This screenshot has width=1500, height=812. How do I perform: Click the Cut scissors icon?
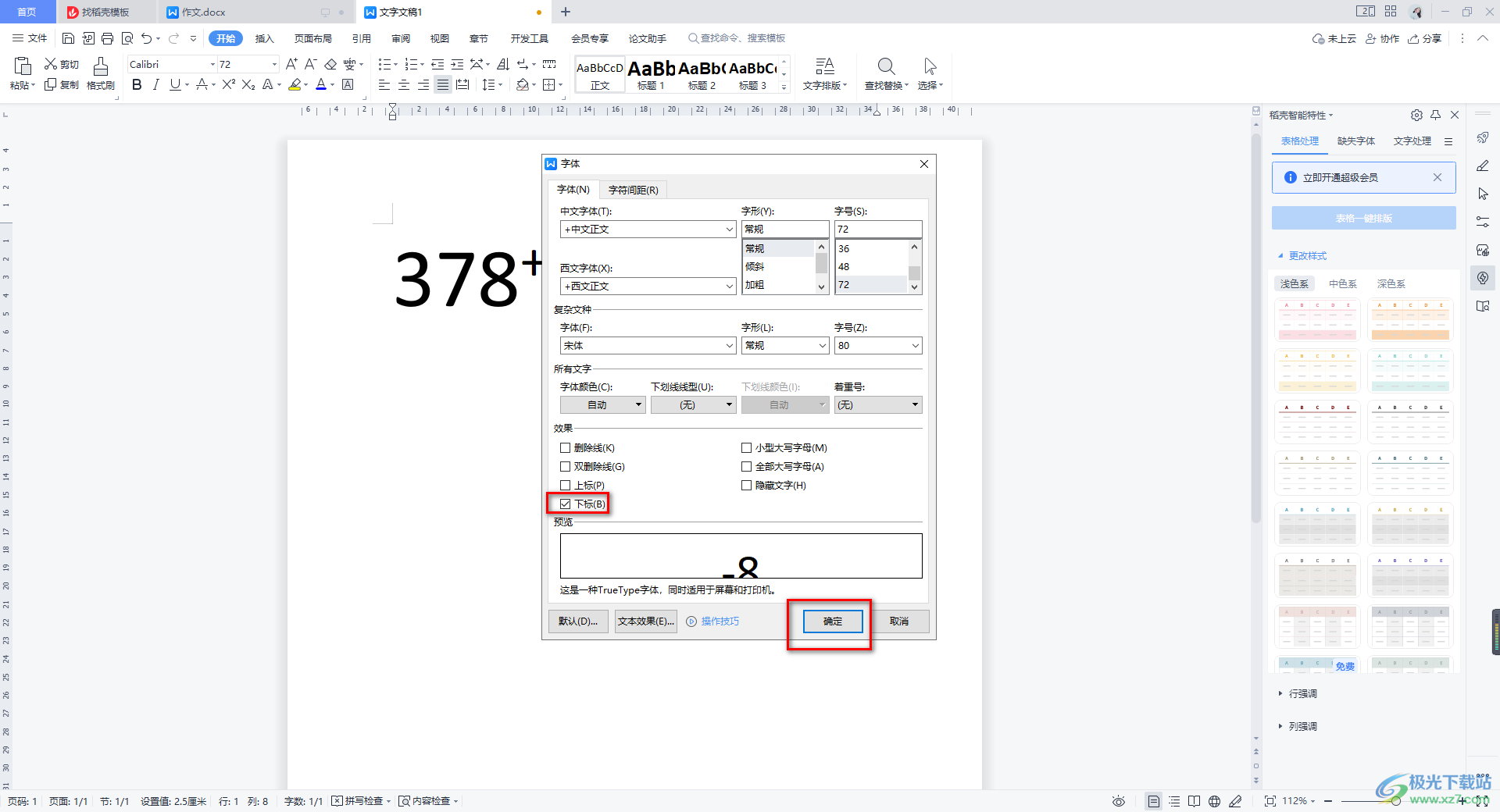pos(51,64)
